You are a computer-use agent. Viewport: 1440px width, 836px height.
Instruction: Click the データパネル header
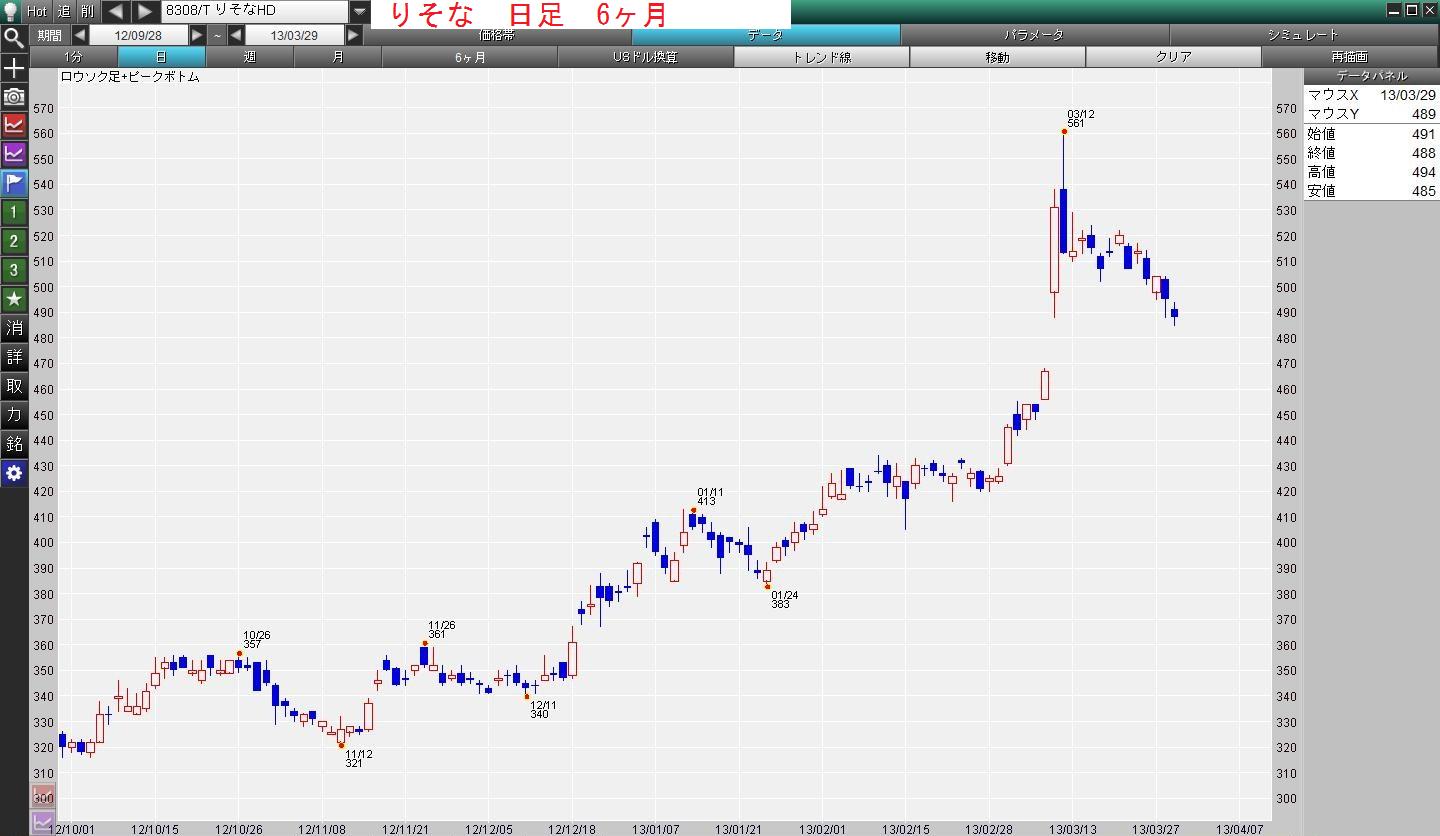pos(1371,76)
